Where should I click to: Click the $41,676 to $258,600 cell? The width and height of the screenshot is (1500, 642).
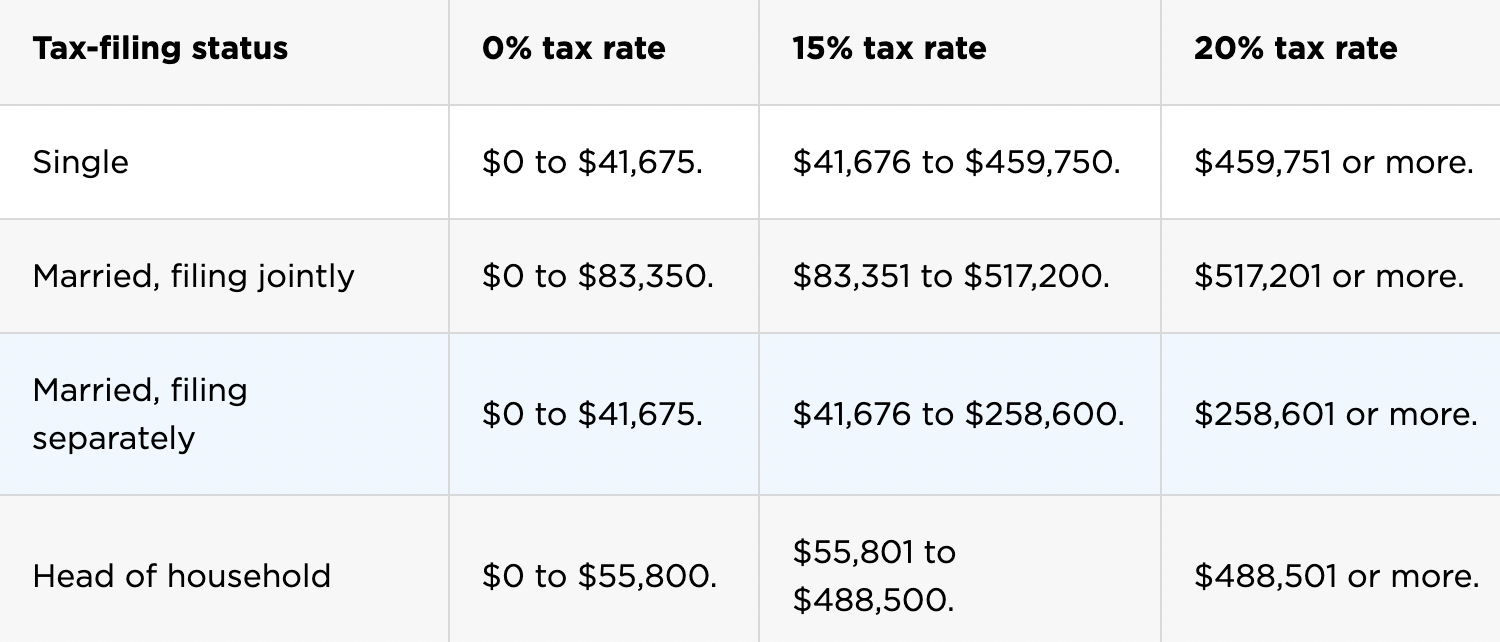[959, 414]
